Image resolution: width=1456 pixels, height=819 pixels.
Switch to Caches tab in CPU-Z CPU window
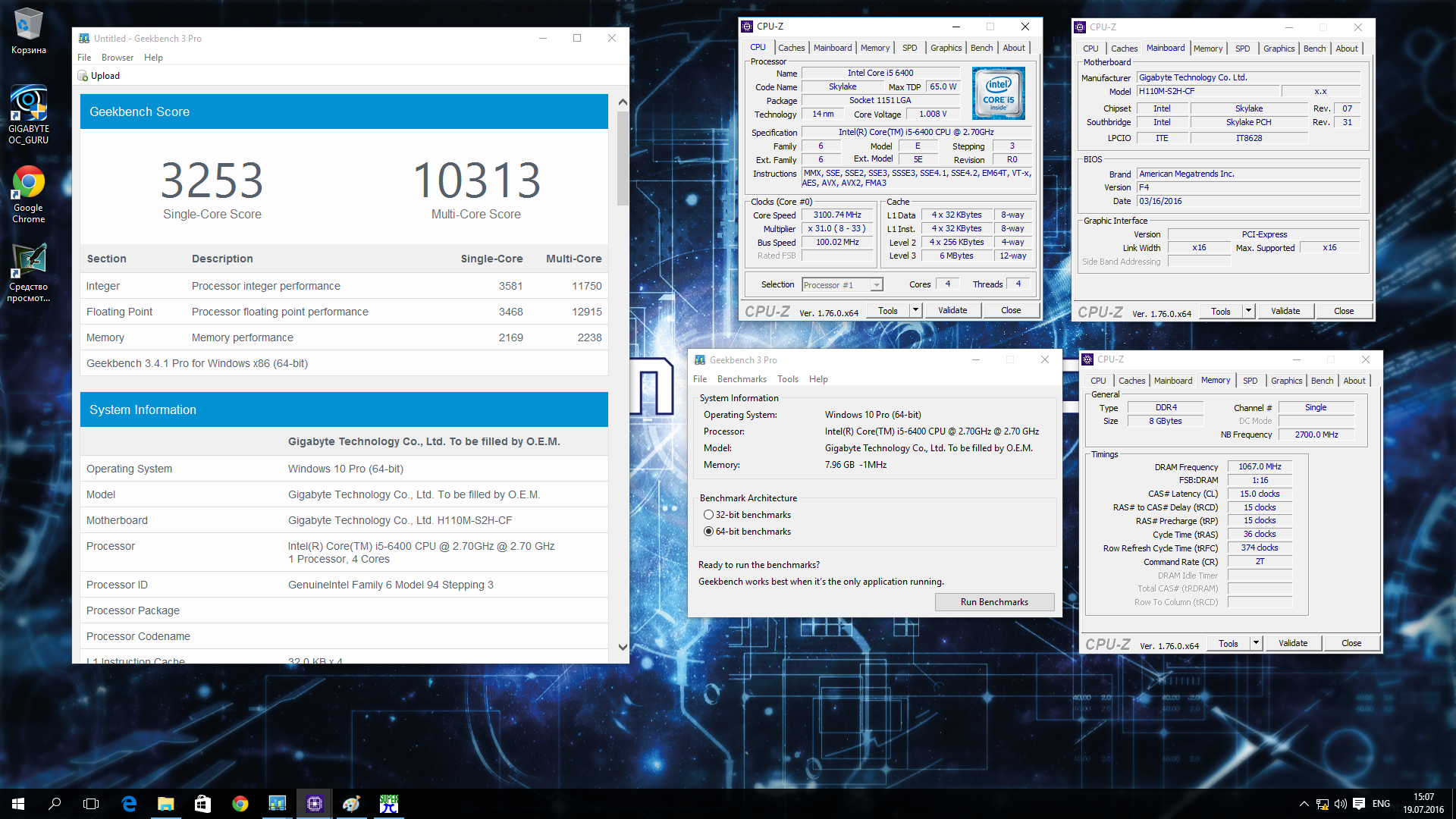(791, 48)
